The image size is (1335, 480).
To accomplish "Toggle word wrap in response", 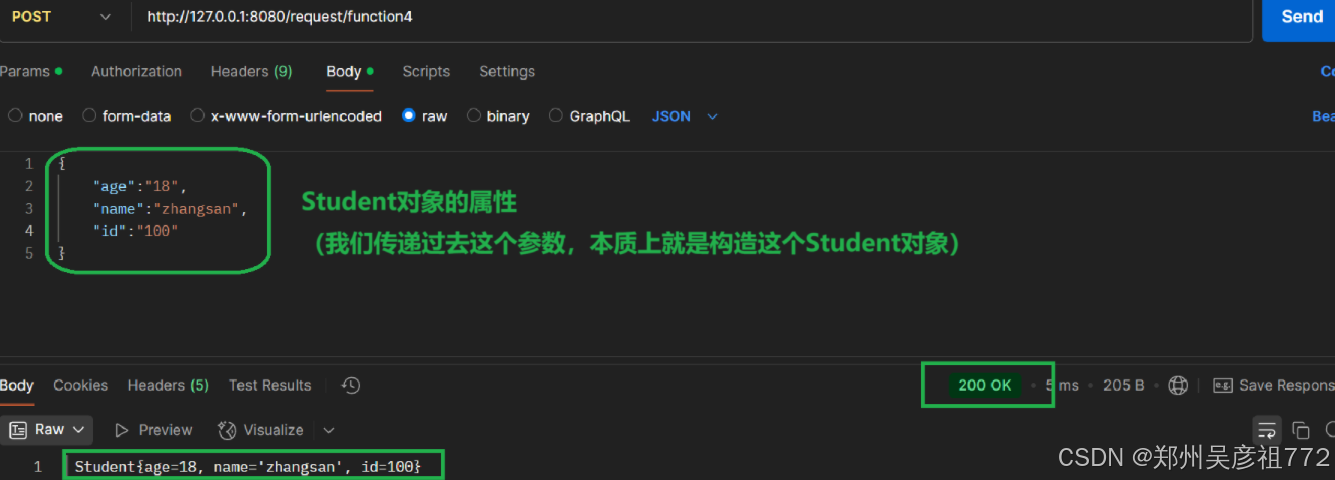I will (1267, 430).
